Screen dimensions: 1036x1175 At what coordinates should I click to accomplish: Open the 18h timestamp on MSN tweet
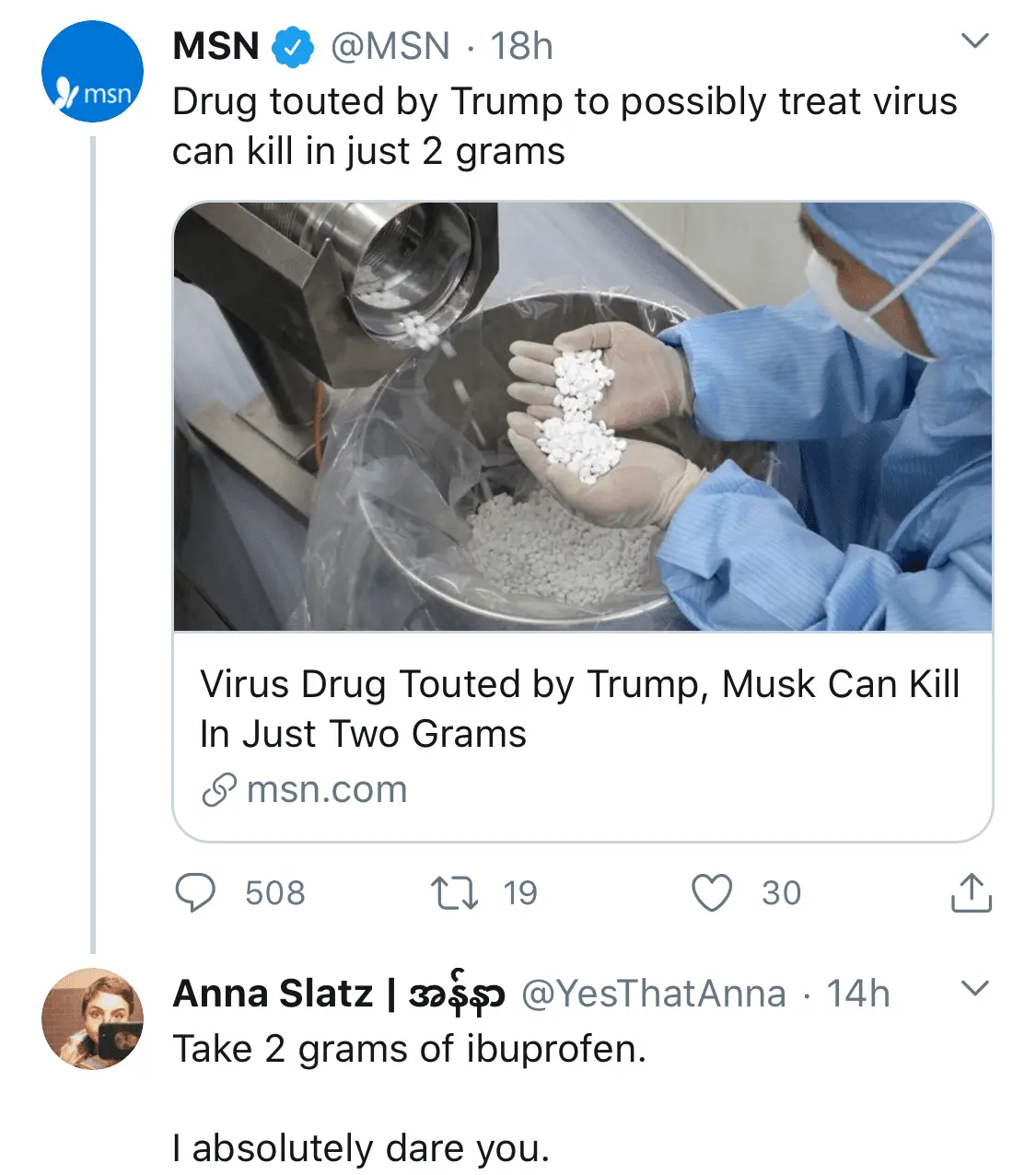click(x=521, y=46)
